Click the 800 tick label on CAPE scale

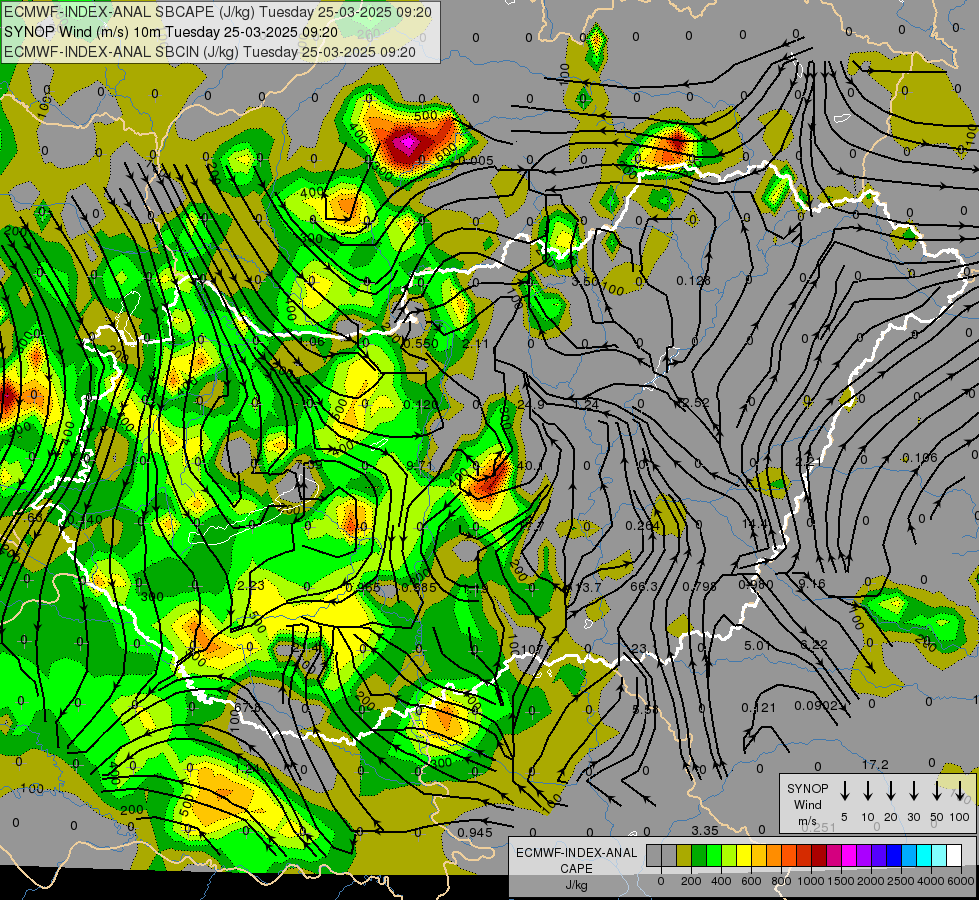pos(781,881)
